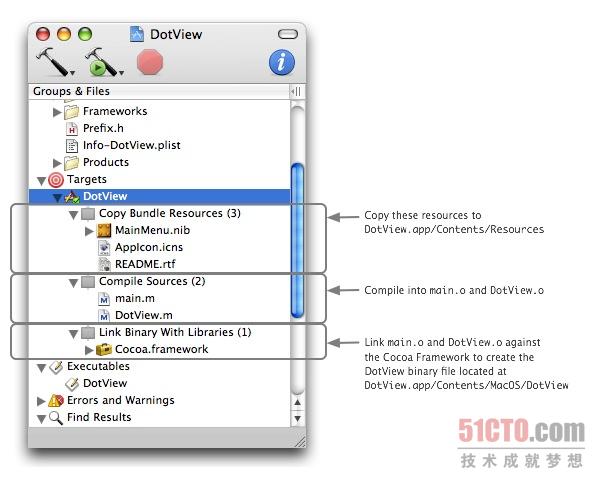This screenshot has width=592, height=477.
Task: Click DotView document icon in title bar
Action: [x=137, y=34]
